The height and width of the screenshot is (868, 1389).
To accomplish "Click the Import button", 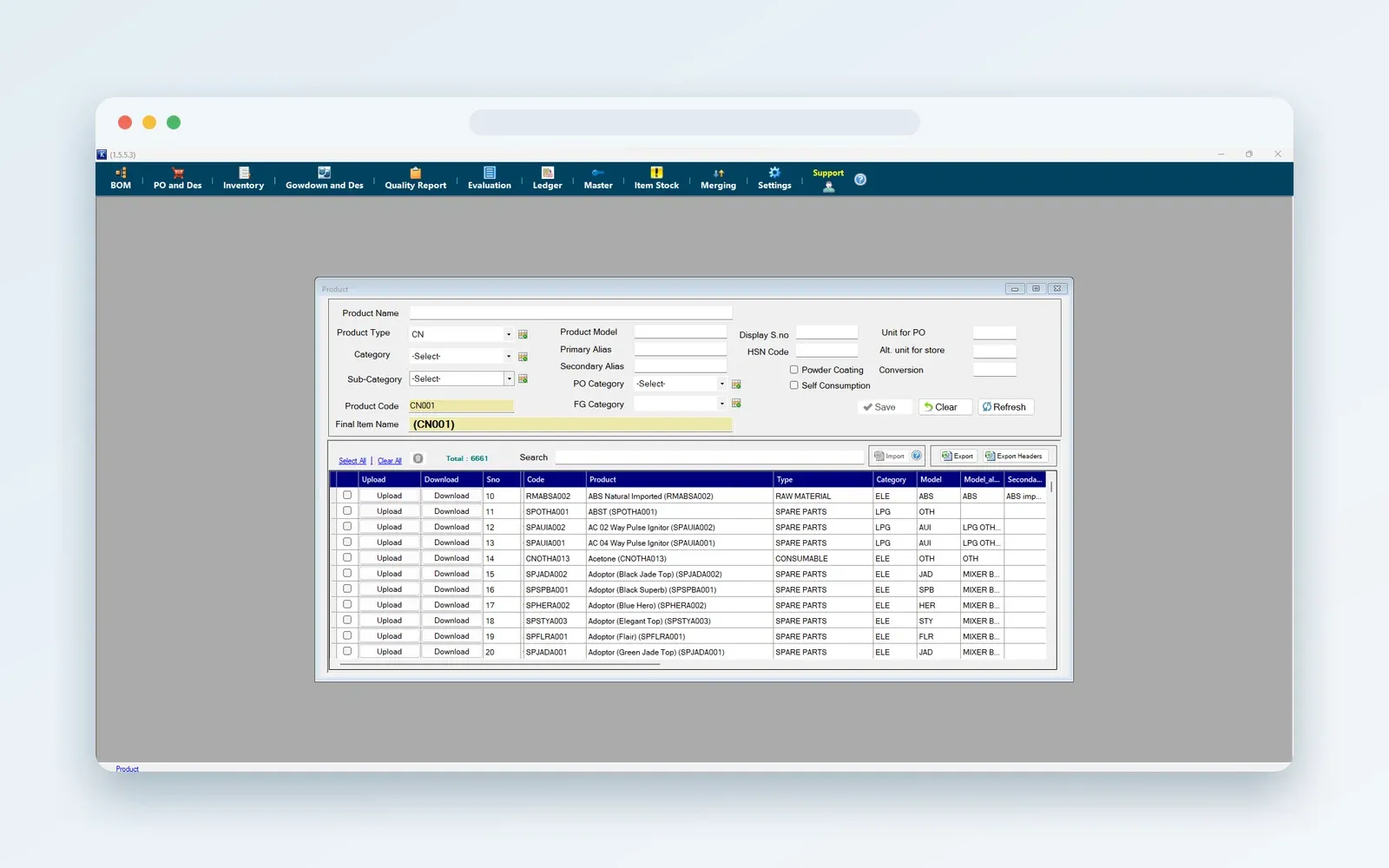I will pyautogui.click(x=890, y=456).
